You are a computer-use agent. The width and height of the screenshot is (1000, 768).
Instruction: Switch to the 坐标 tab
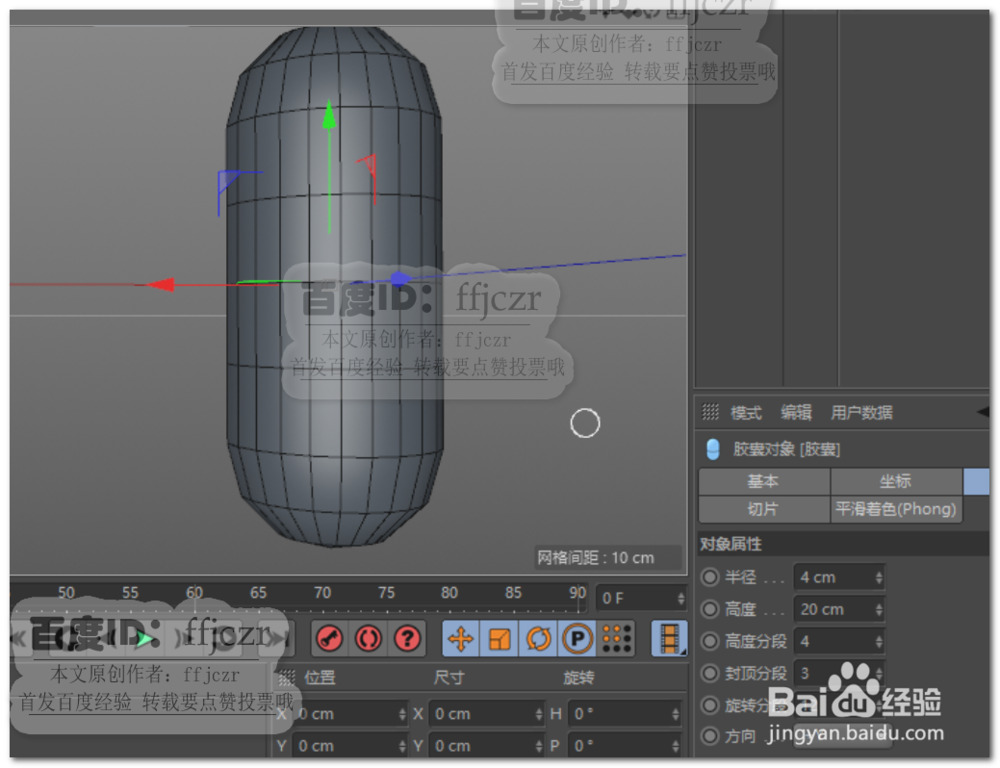[896, 481]
